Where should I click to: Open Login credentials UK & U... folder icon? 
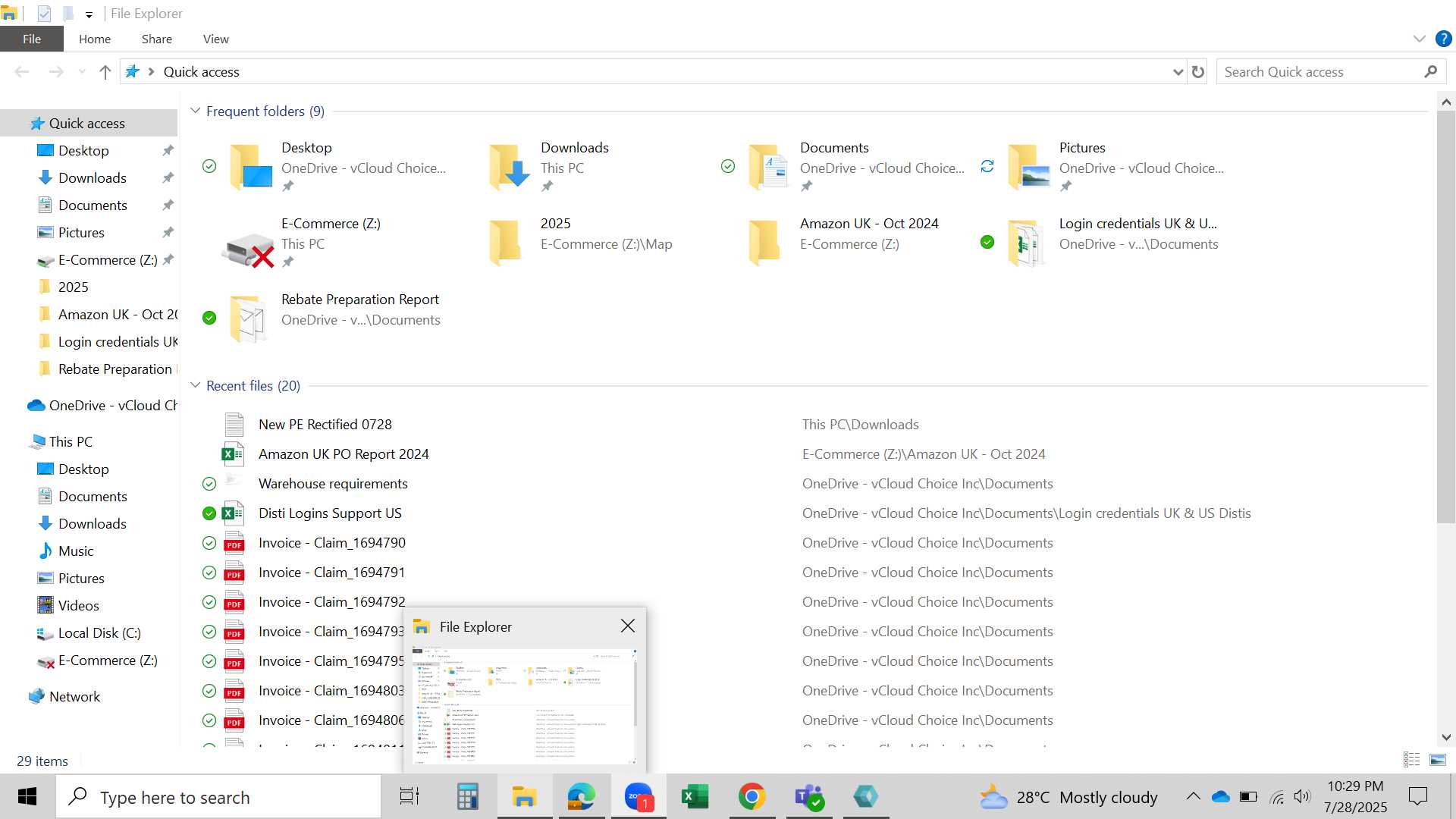(1026, 243)
